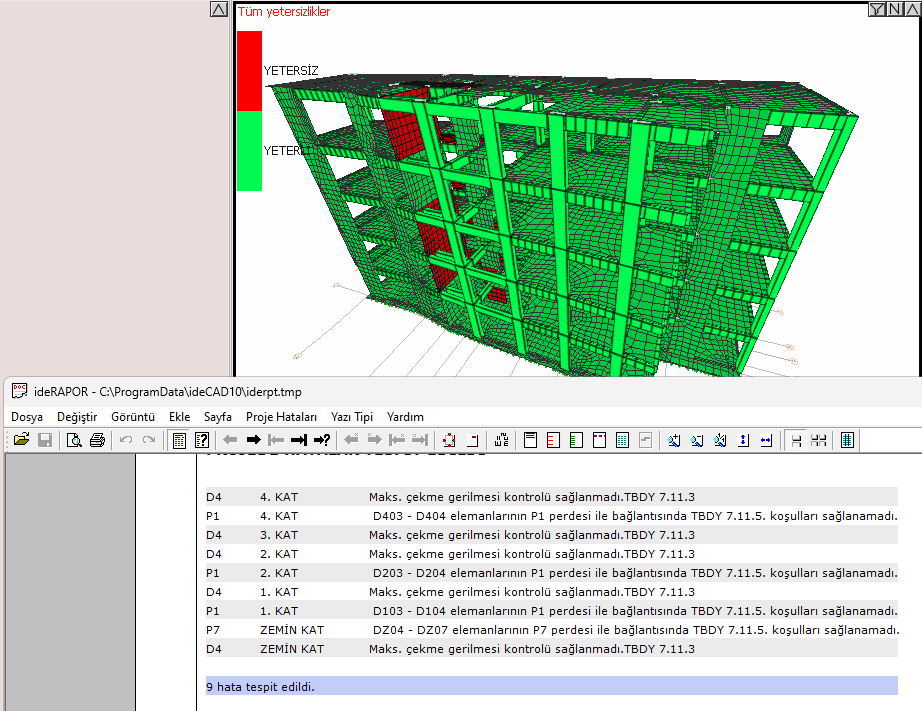Toggle the single page view button
The image size is (922, 711).
[797, 440]
